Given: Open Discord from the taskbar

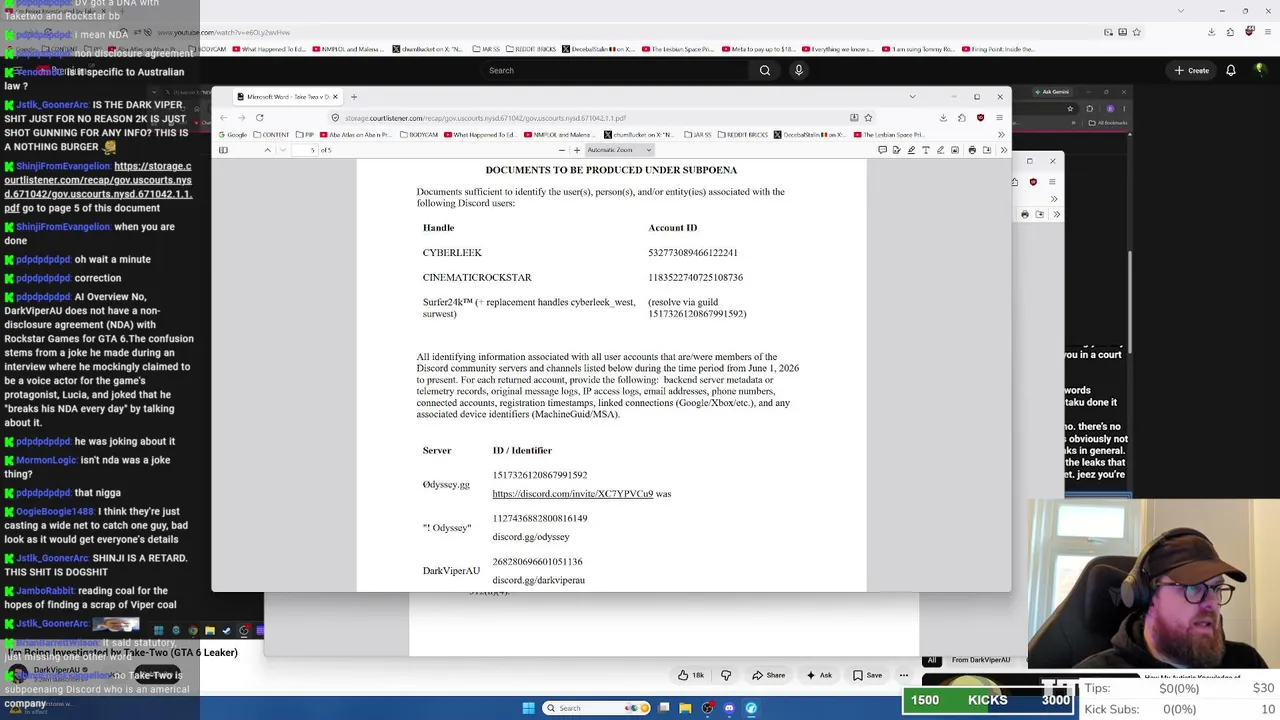Looking at the screenshot, I should point(729,708).
